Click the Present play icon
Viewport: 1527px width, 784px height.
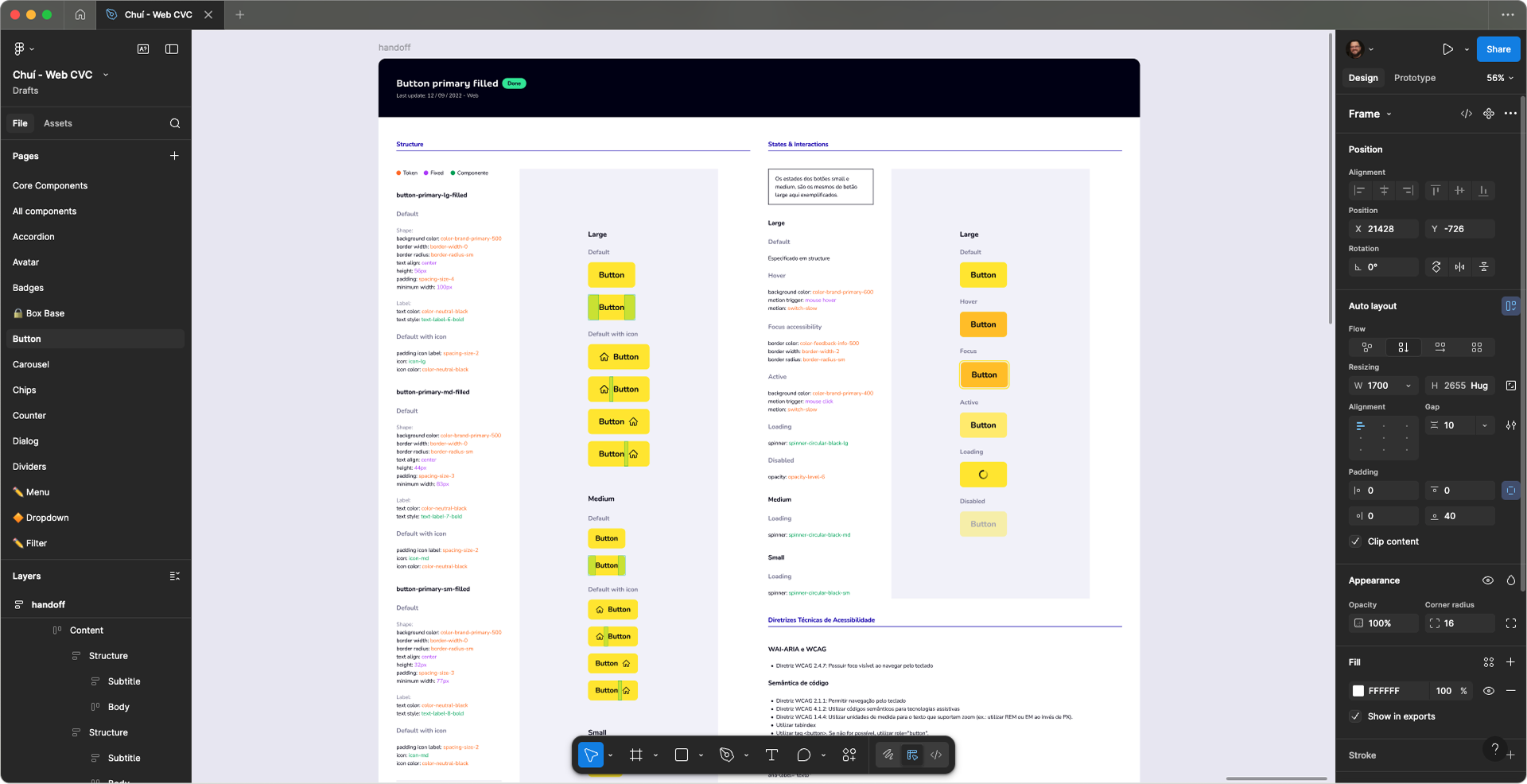(x=1447, y=49)
